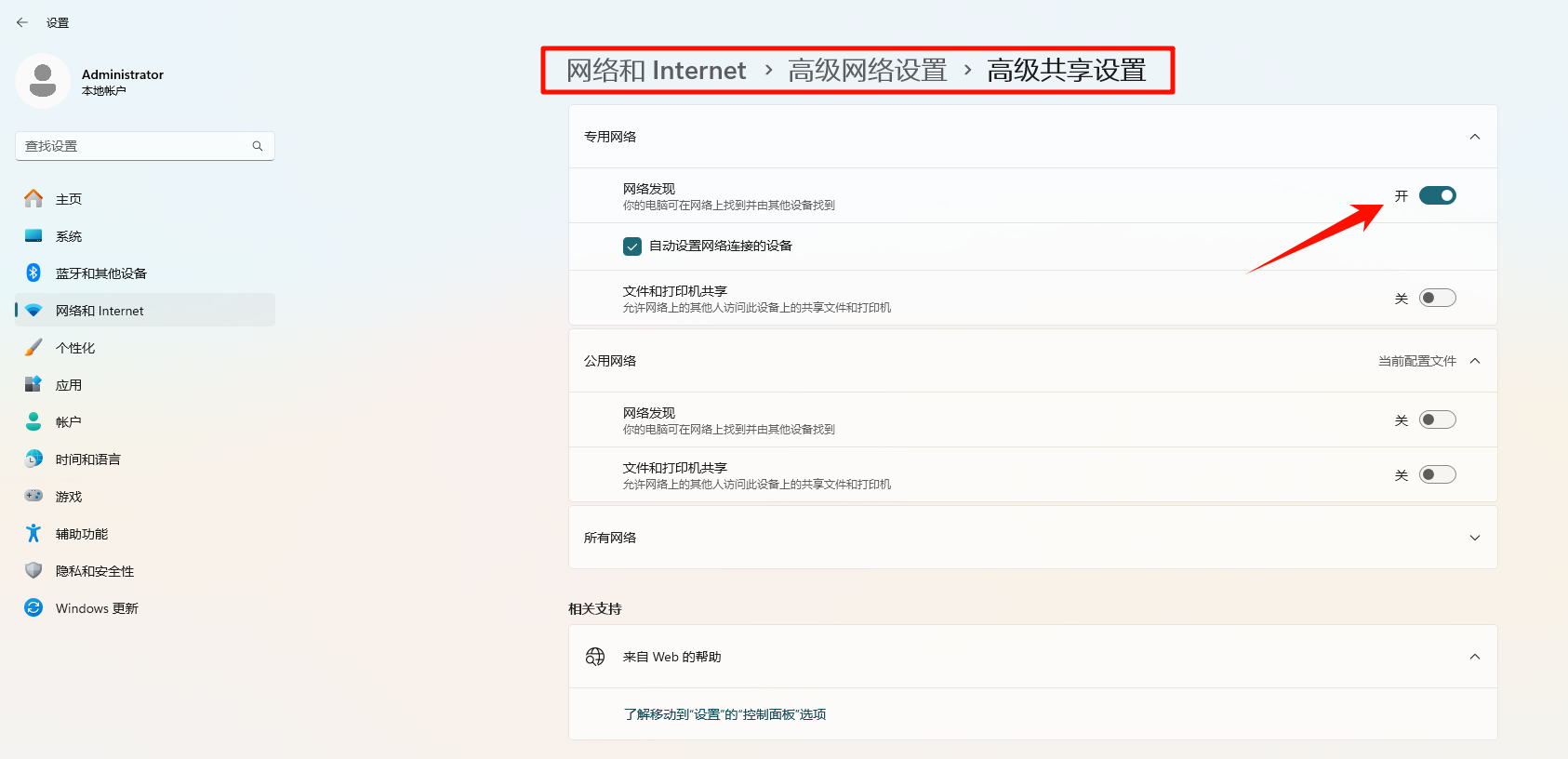Go to 高级网络设置 breadcrumb
The height and width of the screenshot is (759, 1568).
click(868, 71)
